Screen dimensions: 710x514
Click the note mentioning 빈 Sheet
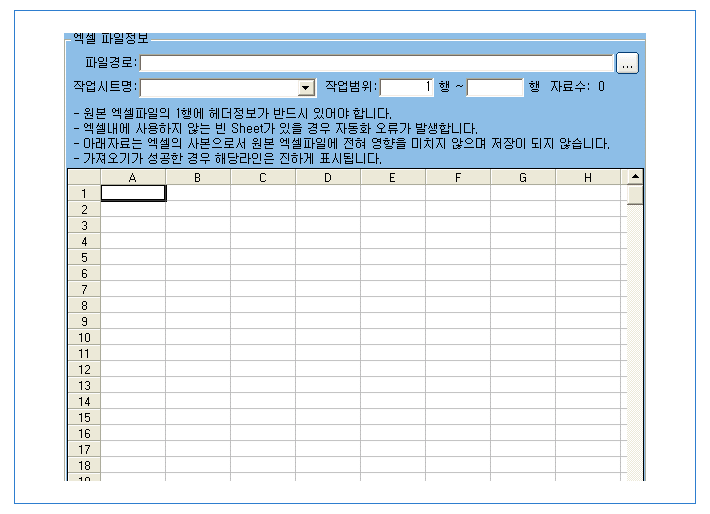(x=276, y=129)
